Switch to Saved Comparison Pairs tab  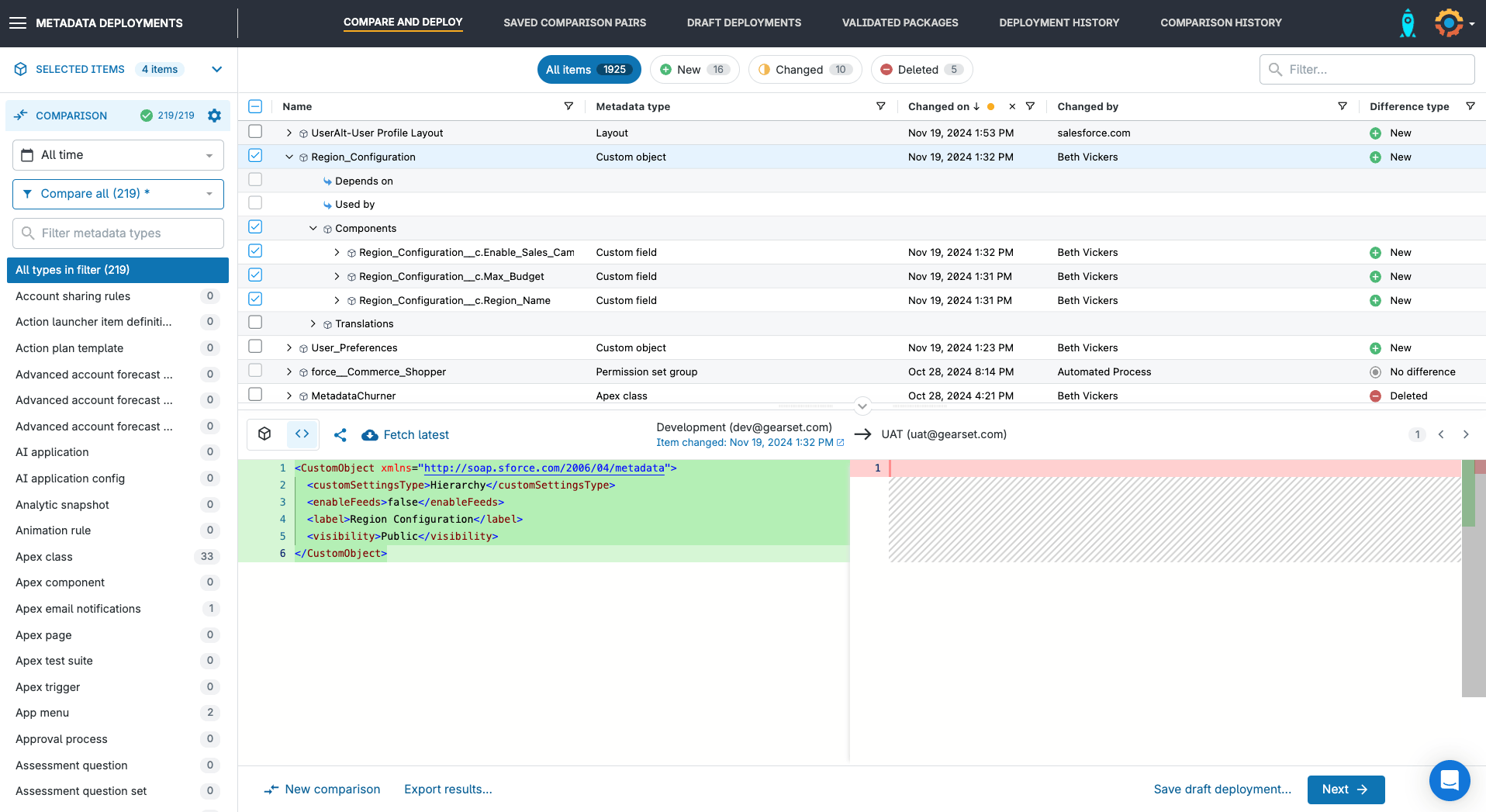pos(574,23)
